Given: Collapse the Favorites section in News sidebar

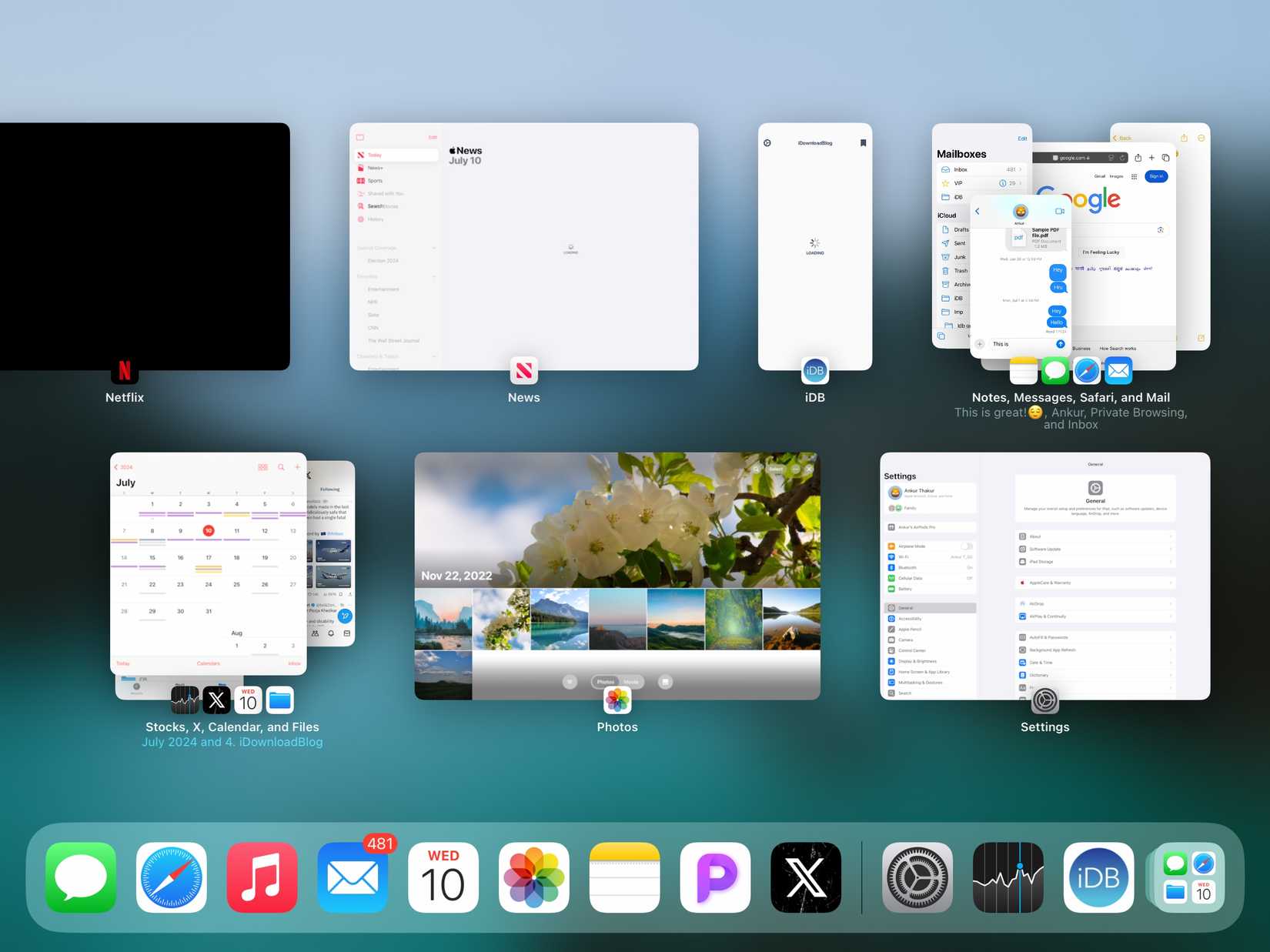Looking at the screenshot, I should [x=433, y=276].
